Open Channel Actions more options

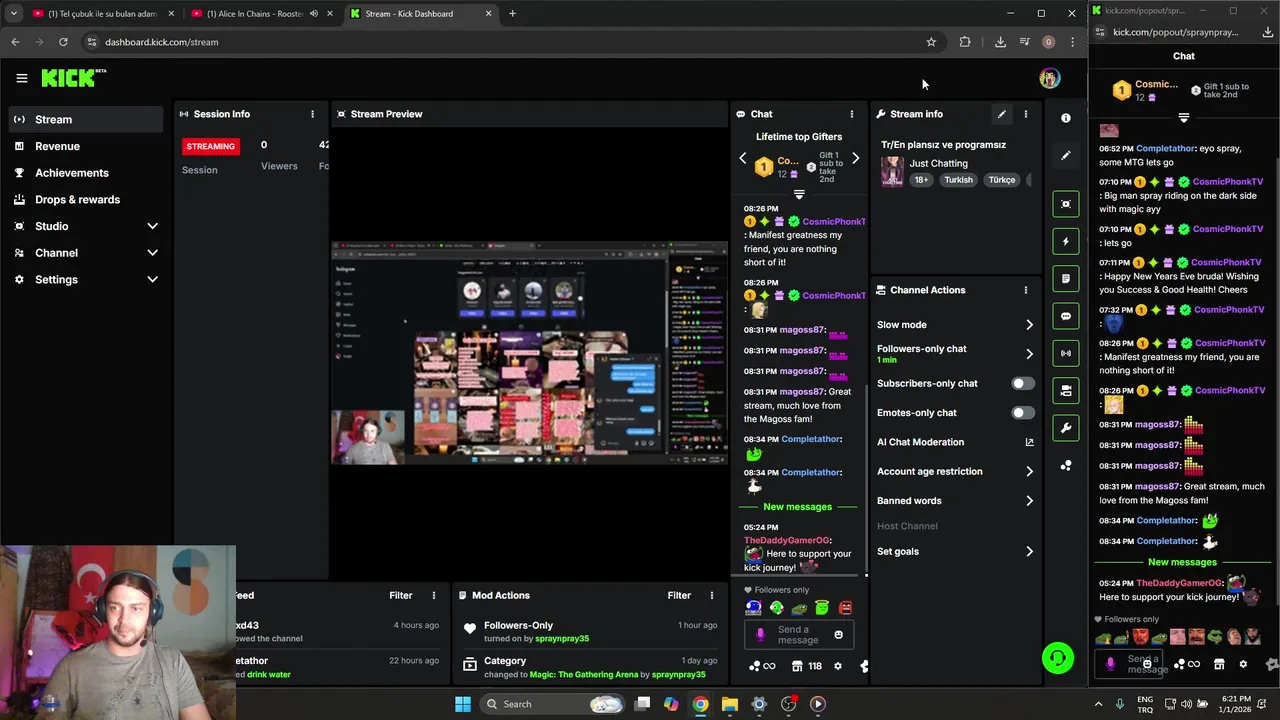[x=1025, y=290]
